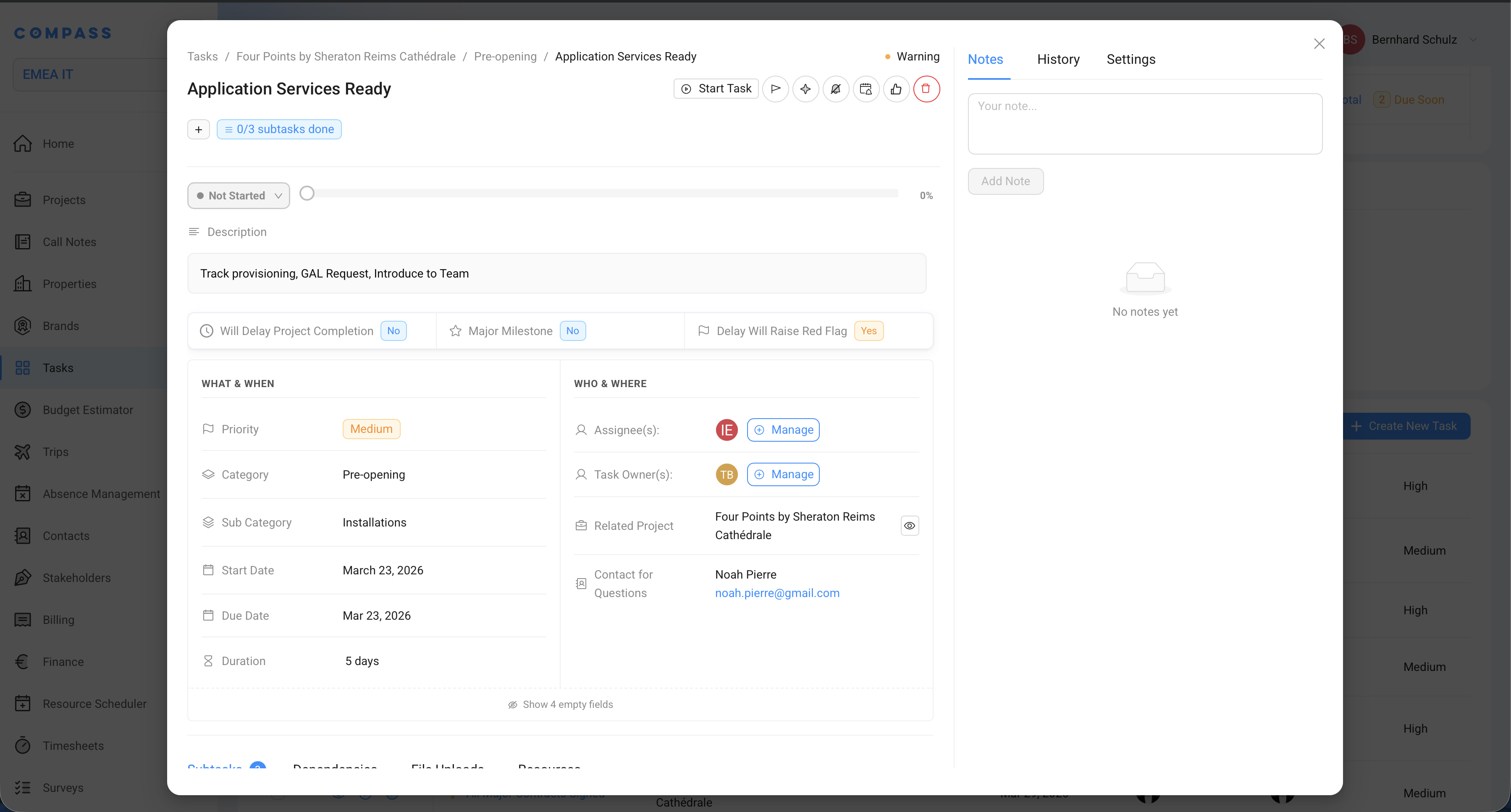The height and width of the screenshot is (812, 1511).
Task: Click Manage for Assignee(s)
Action: pos(783,430)
